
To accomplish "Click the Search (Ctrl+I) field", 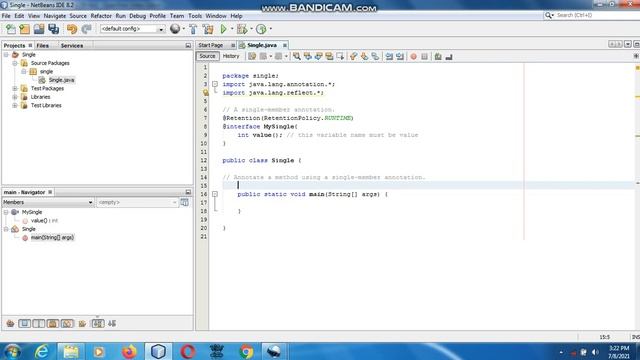I will tap(594, 15).
